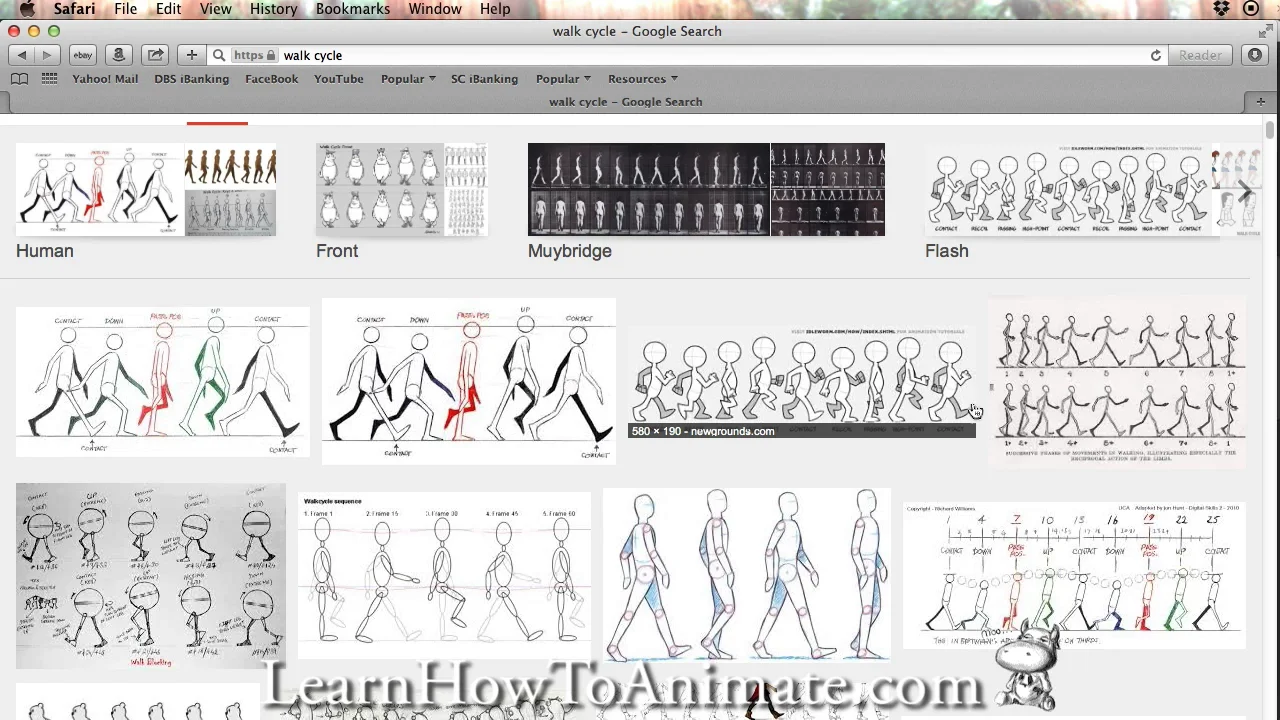Click the plus button beside the address bar
This screenshot has width=1280, height=720.
(x=191, y=55)
